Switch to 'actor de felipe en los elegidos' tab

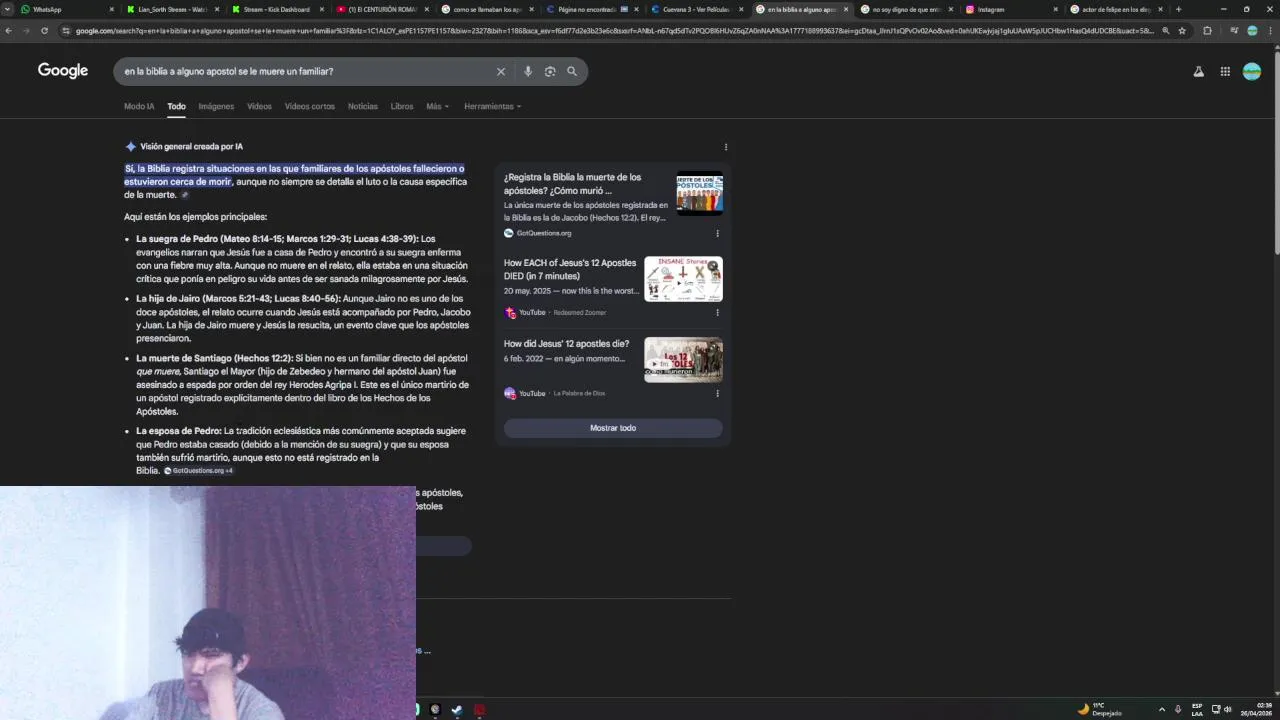(1115, 9)
